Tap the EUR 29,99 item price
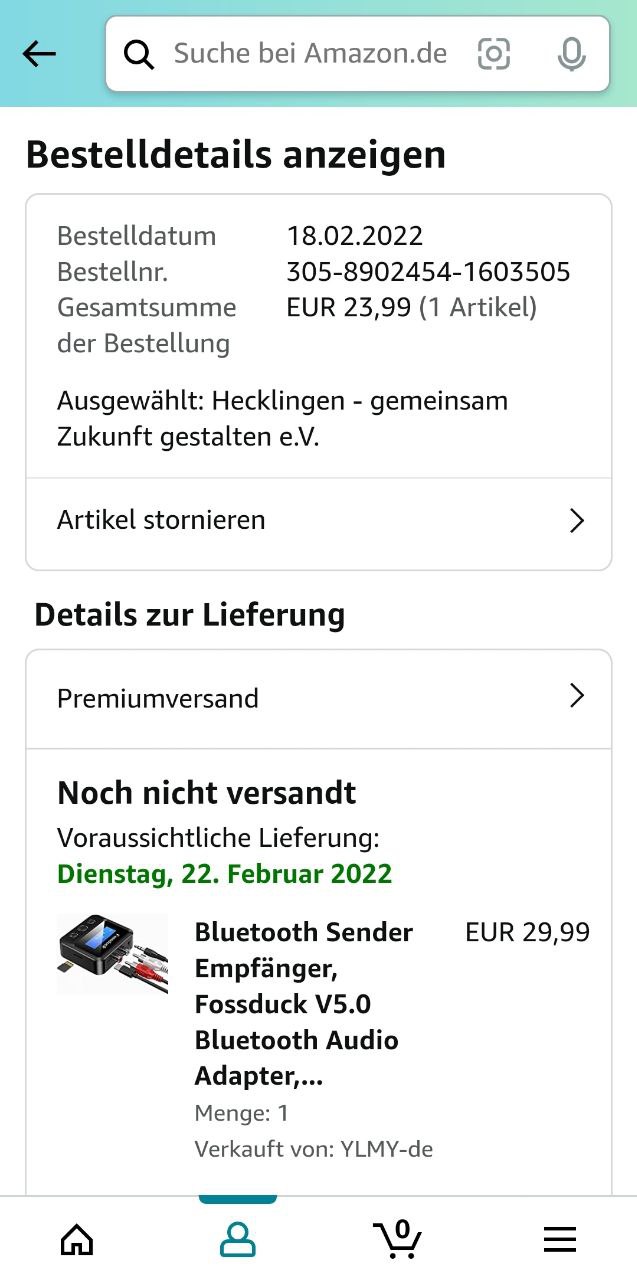Image resolution: width=637 pixels, height=1280 pixels. [527, 933]
